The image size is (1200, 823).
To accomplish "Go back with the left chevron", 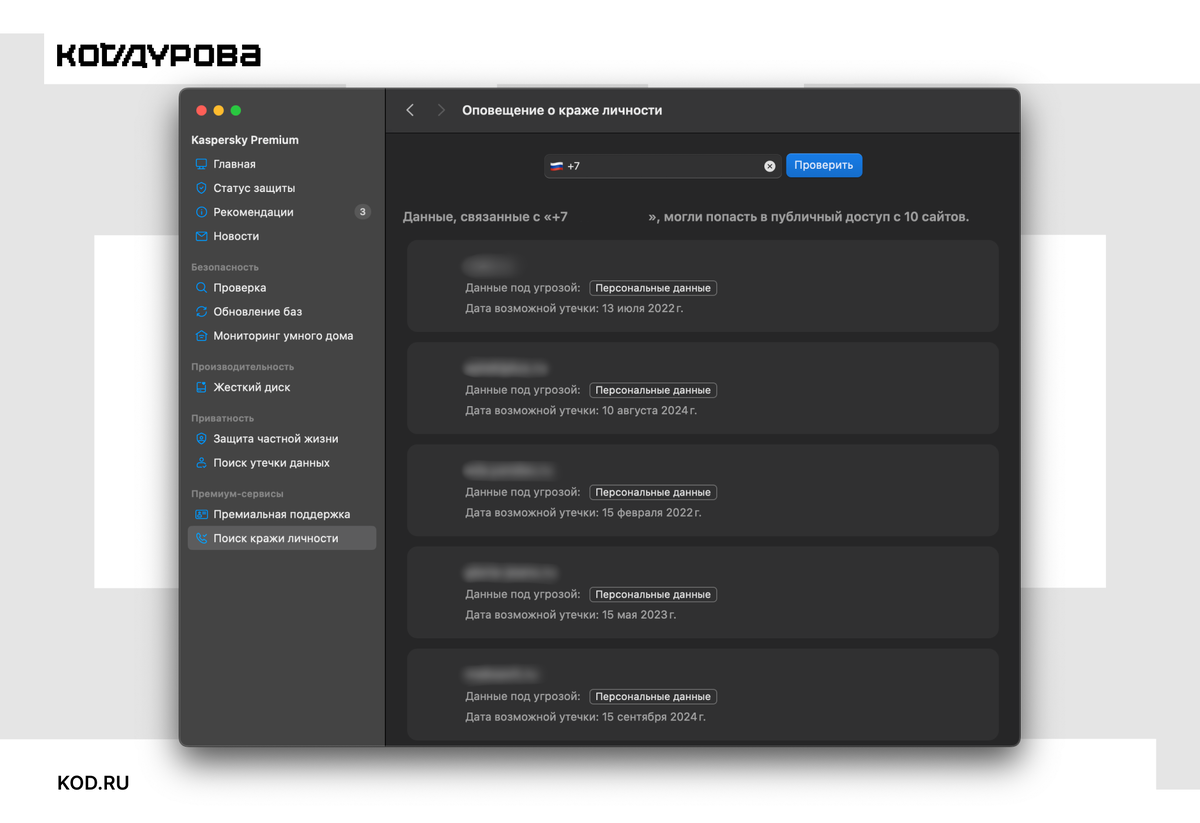I will (410, 110).
